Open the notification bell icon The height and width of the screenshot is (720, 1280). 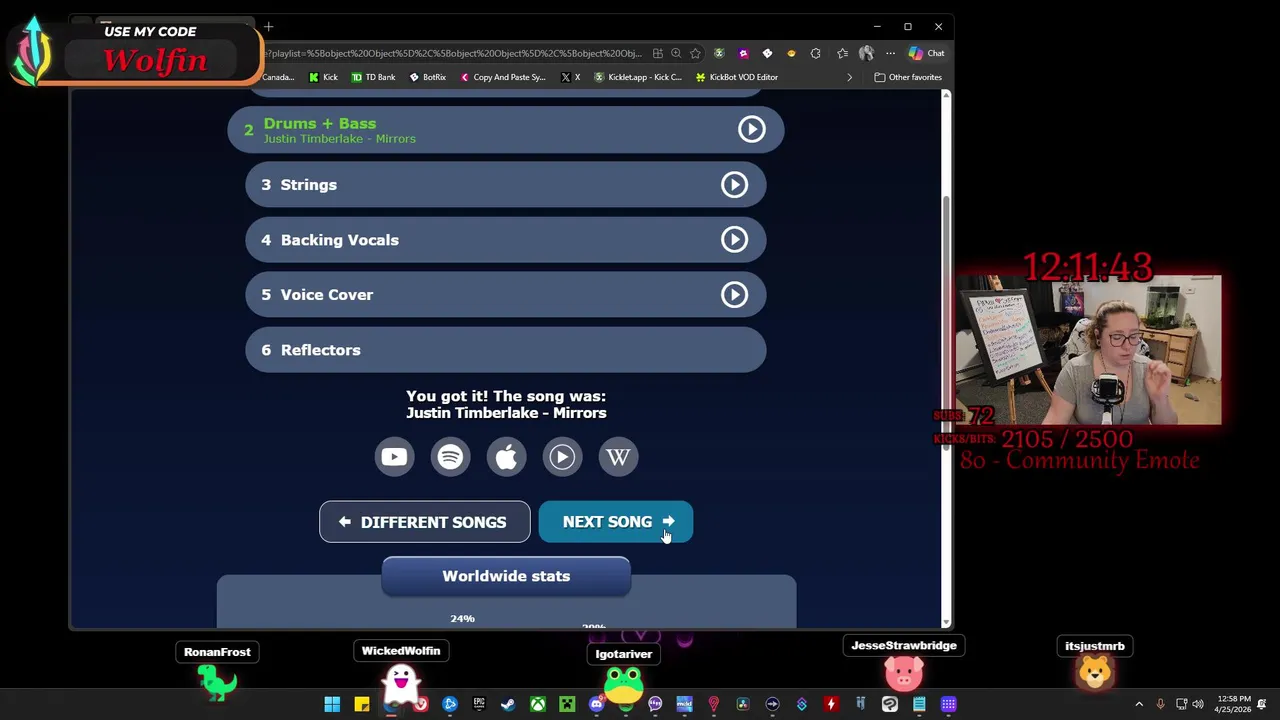pos(1263,704)
